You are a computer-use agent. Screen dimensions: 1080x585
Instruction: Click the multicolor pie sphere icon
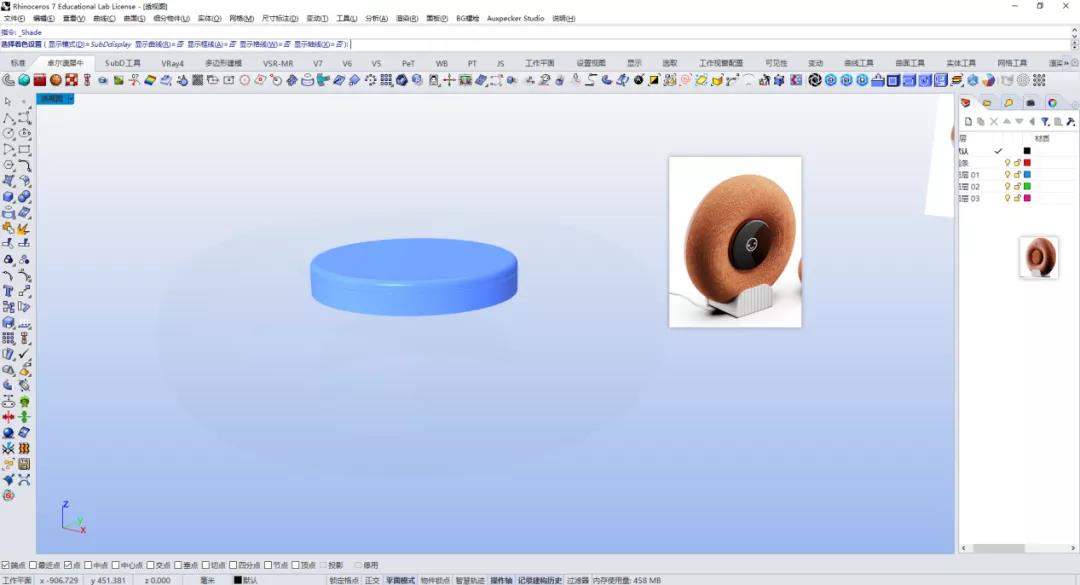[x=989, y=81]
